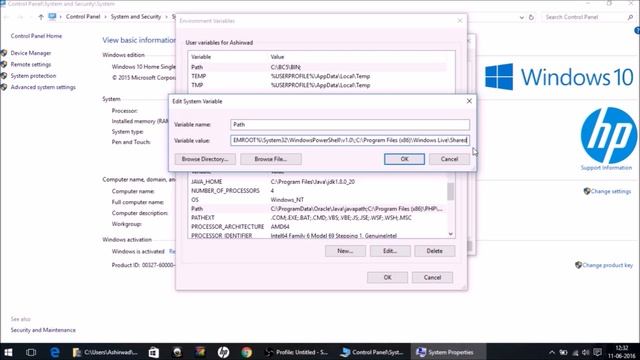
Task: Click the Variable value field
Action: click(x=350, y=140)
